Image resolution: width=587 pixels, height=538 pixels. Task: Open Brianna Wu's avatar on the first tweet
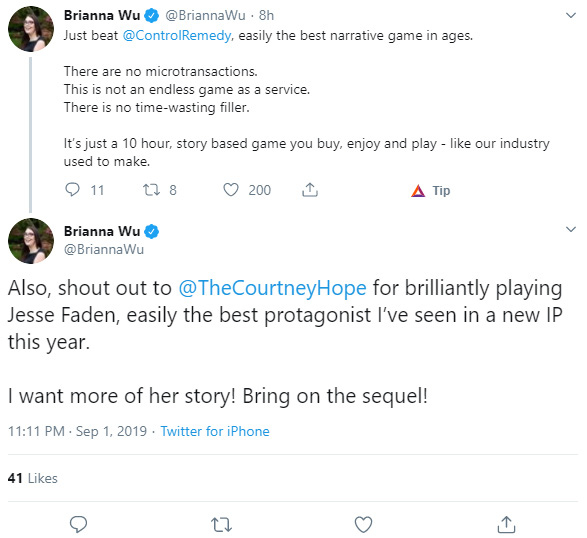pyautogui.click(x=31, y=29)
